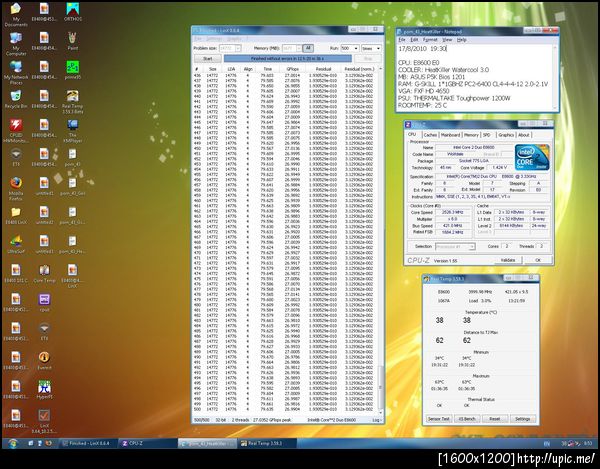This screenshot has height=469, width=600.
Task: Switch to the About tab in CPU-Z
Action: 523,135
